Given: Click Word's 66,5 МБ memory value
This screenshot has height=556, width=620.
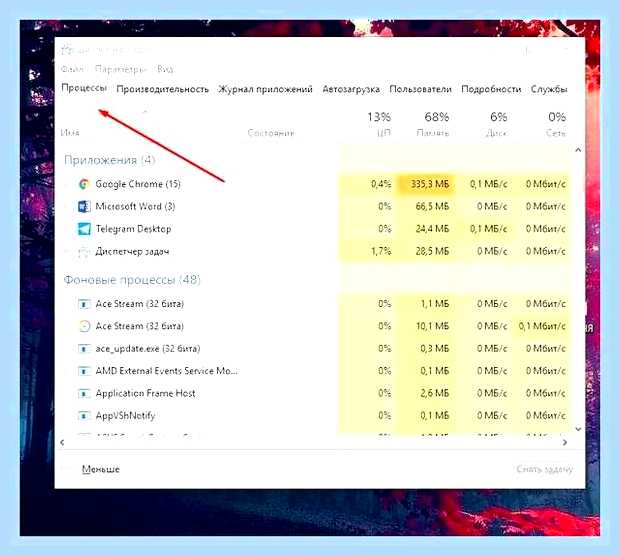Looking at the screenshot, I should click(432, 206).
